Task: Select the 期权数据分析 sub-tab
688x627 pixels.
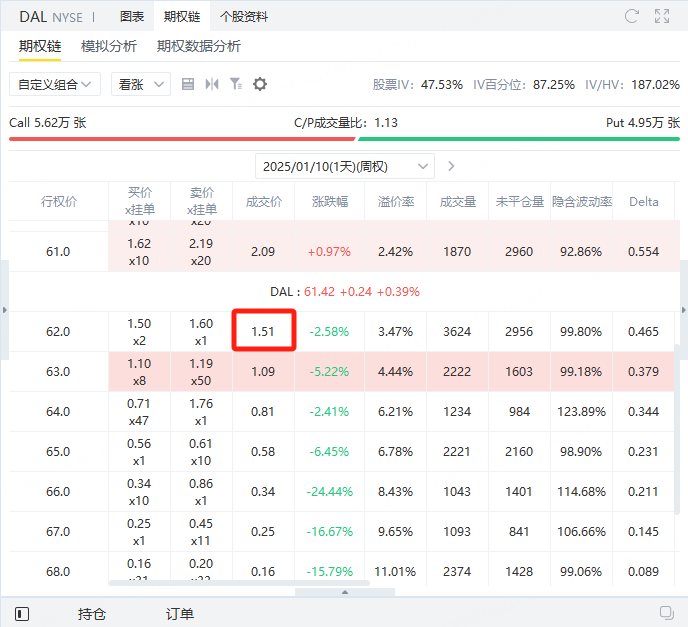Action: click(x=199, y=46)
